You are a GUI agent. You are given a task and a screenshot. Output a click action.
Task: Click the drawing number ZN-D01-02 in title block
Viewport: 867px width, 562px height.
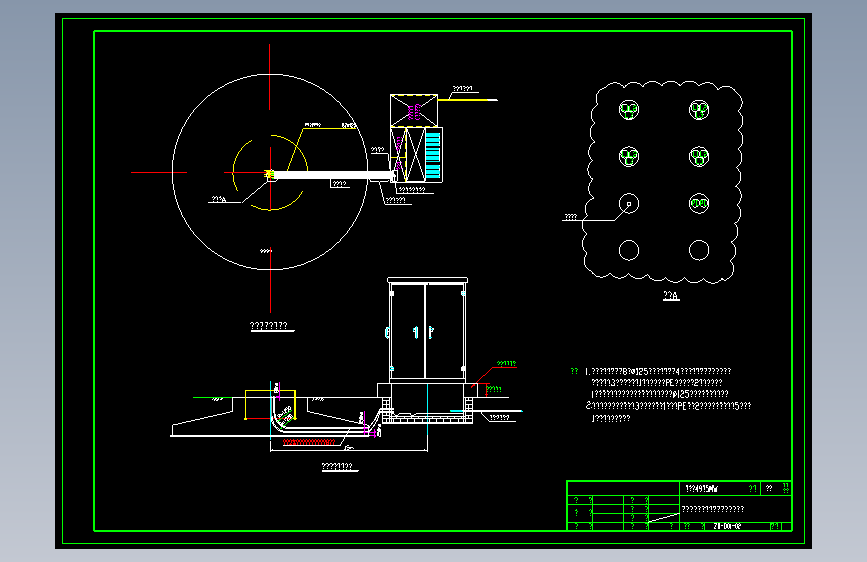click(727, 526)
